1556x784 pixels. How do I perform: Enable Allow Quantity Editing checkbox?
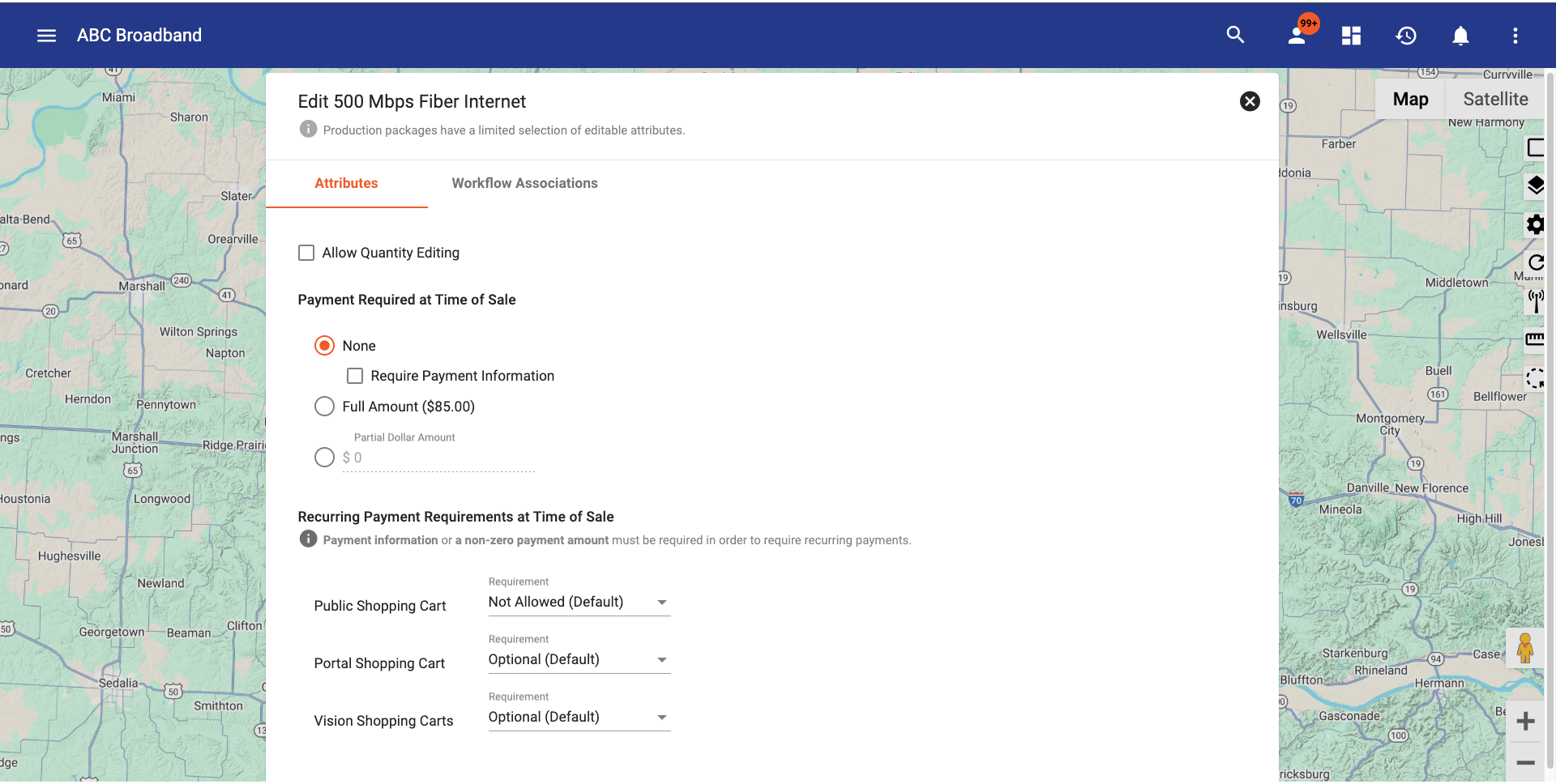click(306, 253)
